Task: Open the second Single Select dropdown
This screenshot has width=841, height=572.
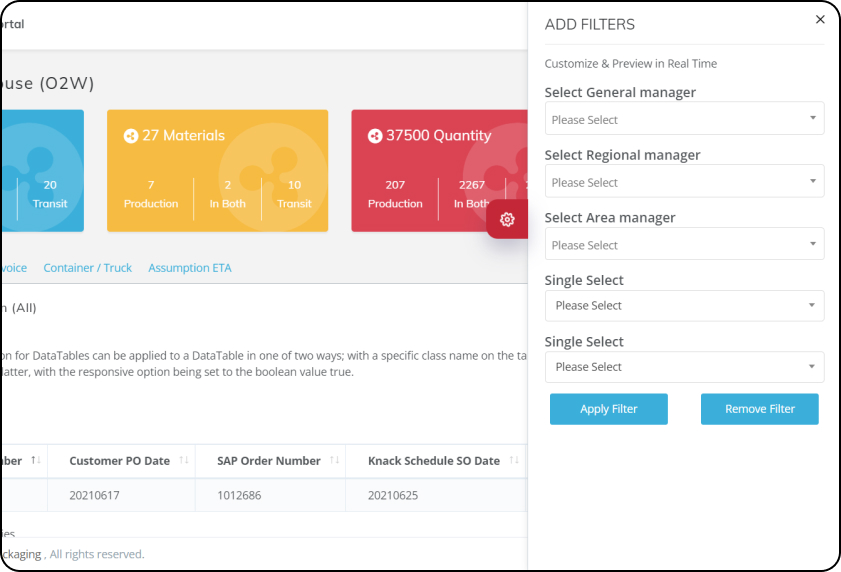Action: [x=684, y=367]
